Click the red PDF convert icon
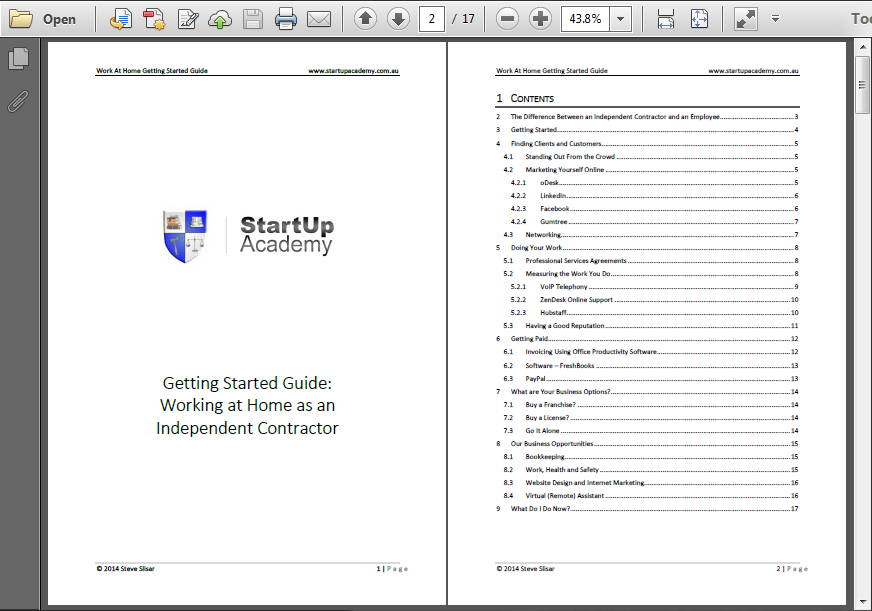The height and width of the screenshot is (611, 872). coord(153,19)
